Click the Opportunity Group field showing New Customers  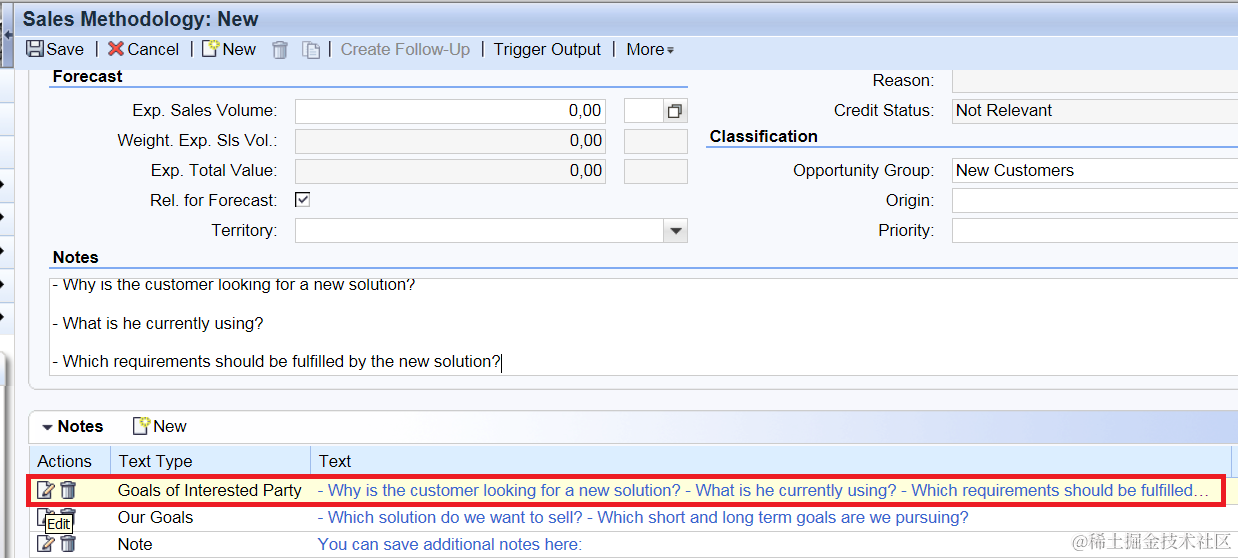[x=1094, y=171]
